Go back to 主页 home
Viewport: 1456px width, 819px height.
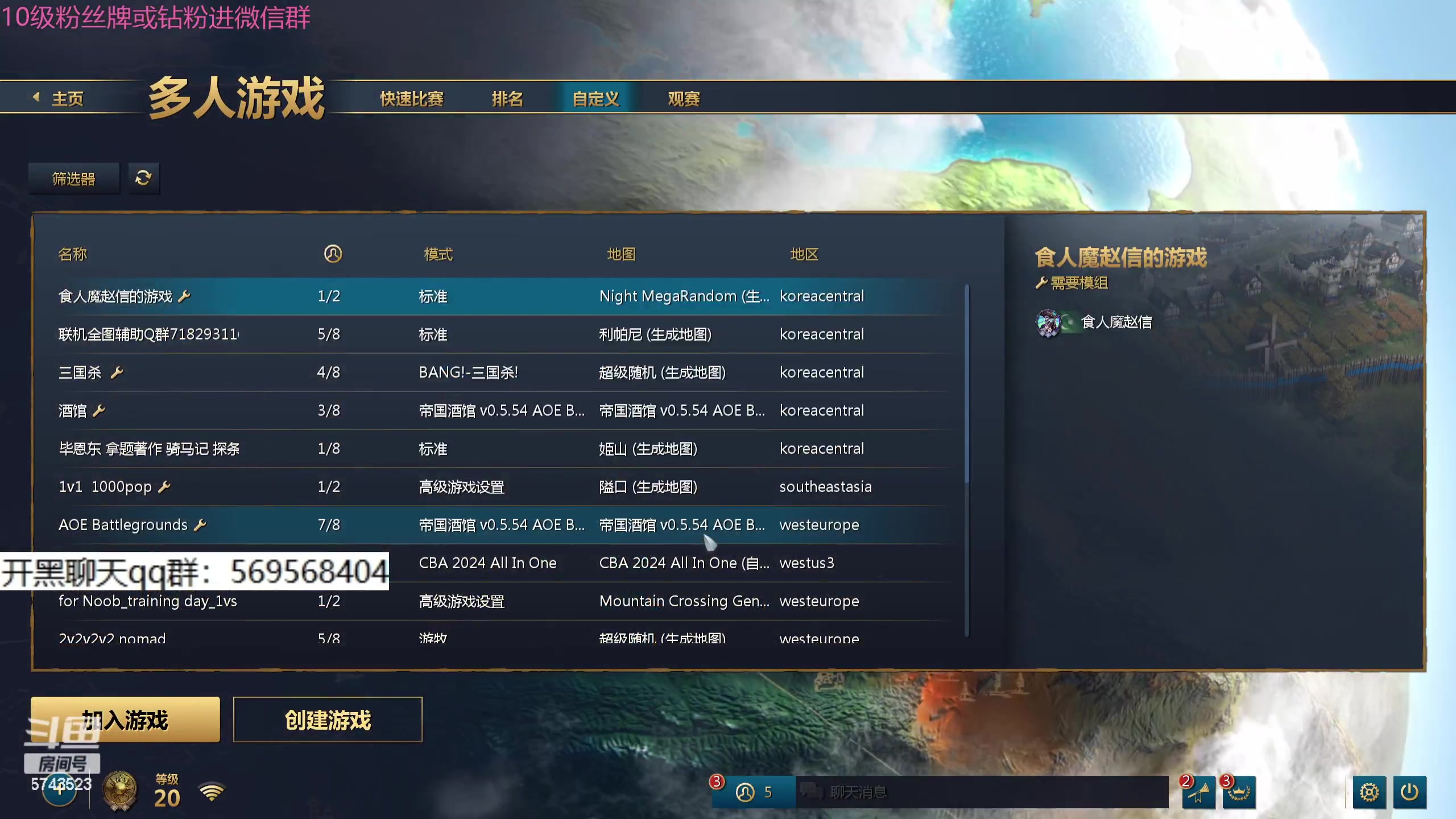59,98
